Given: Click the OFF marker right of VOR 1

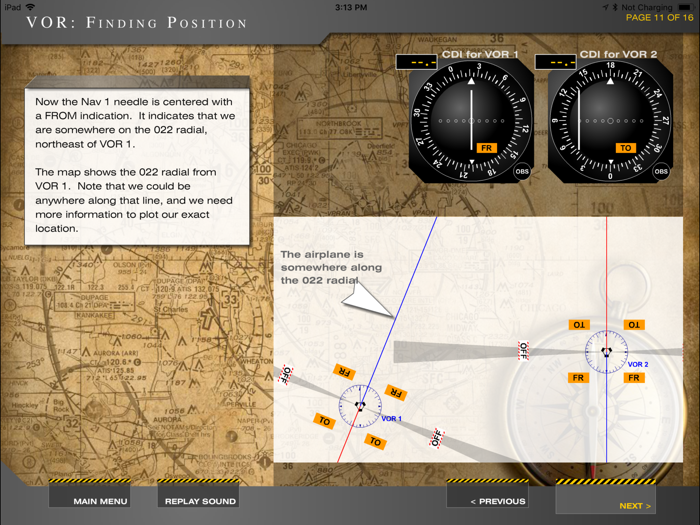Looking at the screenshot, I should point(437,438).
